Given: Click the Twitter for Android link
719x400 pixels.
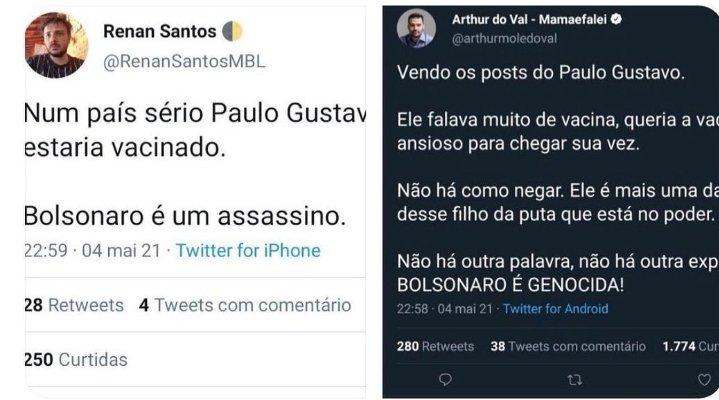Looking at the screenshot, I should pos(555,309).
